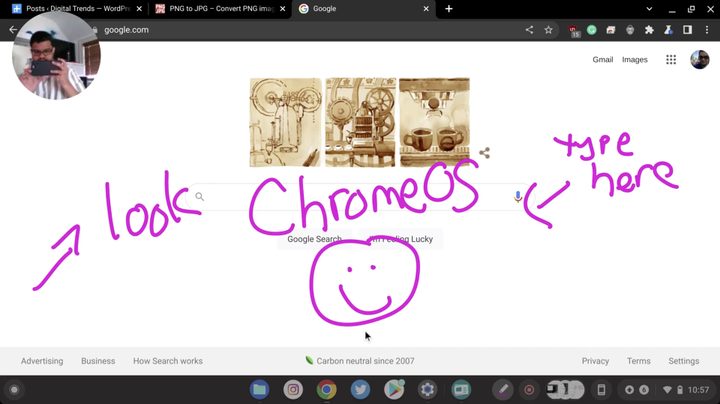Start voice search with the microphone
Viewport: 720px width, 404px height.
(x=518, y=196)
